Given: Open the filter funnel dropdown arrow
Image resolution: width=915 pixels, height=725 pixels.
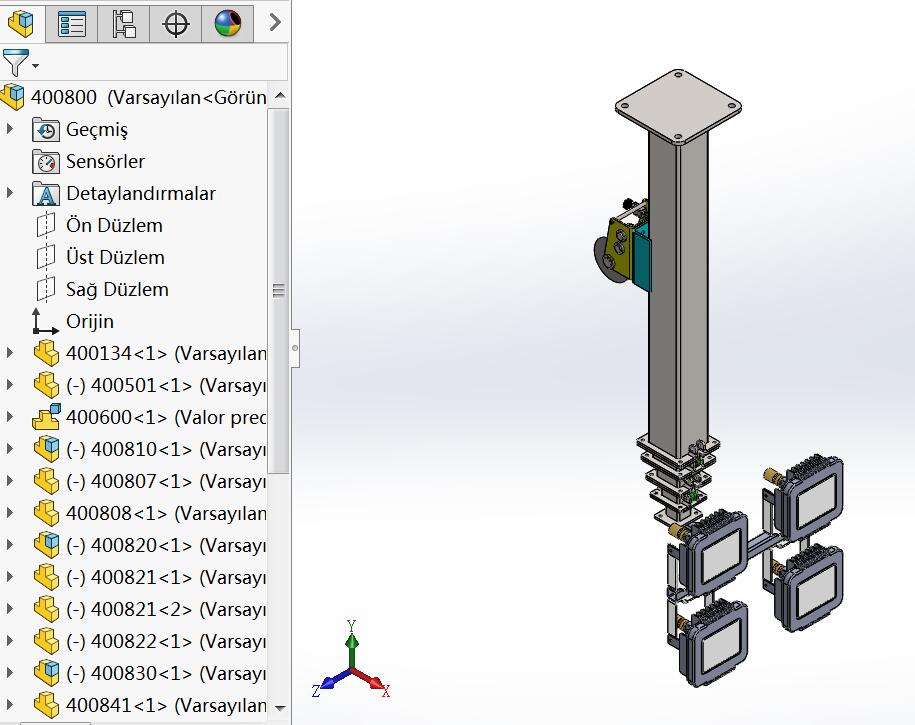Looking at the screenshot, I should (x=36, y=66).
